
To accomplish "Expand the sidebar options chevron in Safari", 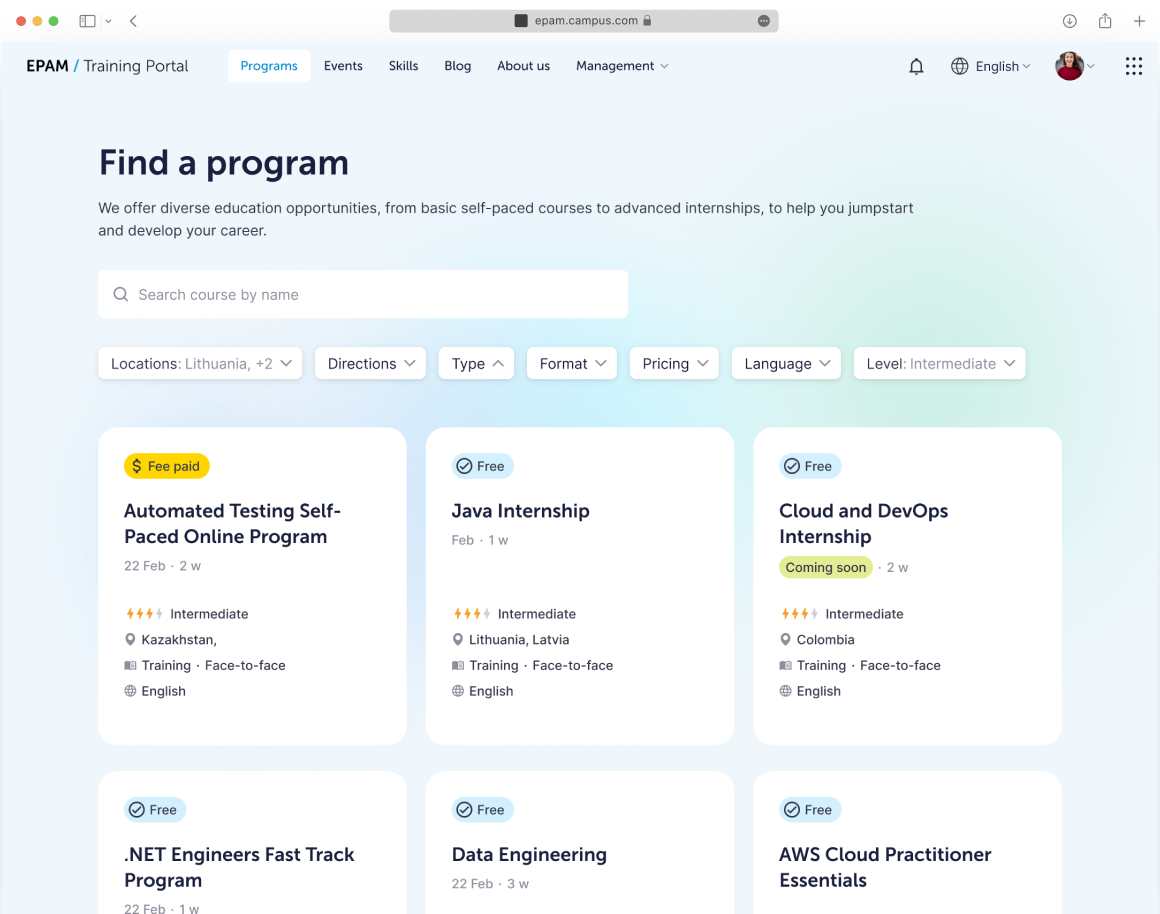I will point(109,21).
